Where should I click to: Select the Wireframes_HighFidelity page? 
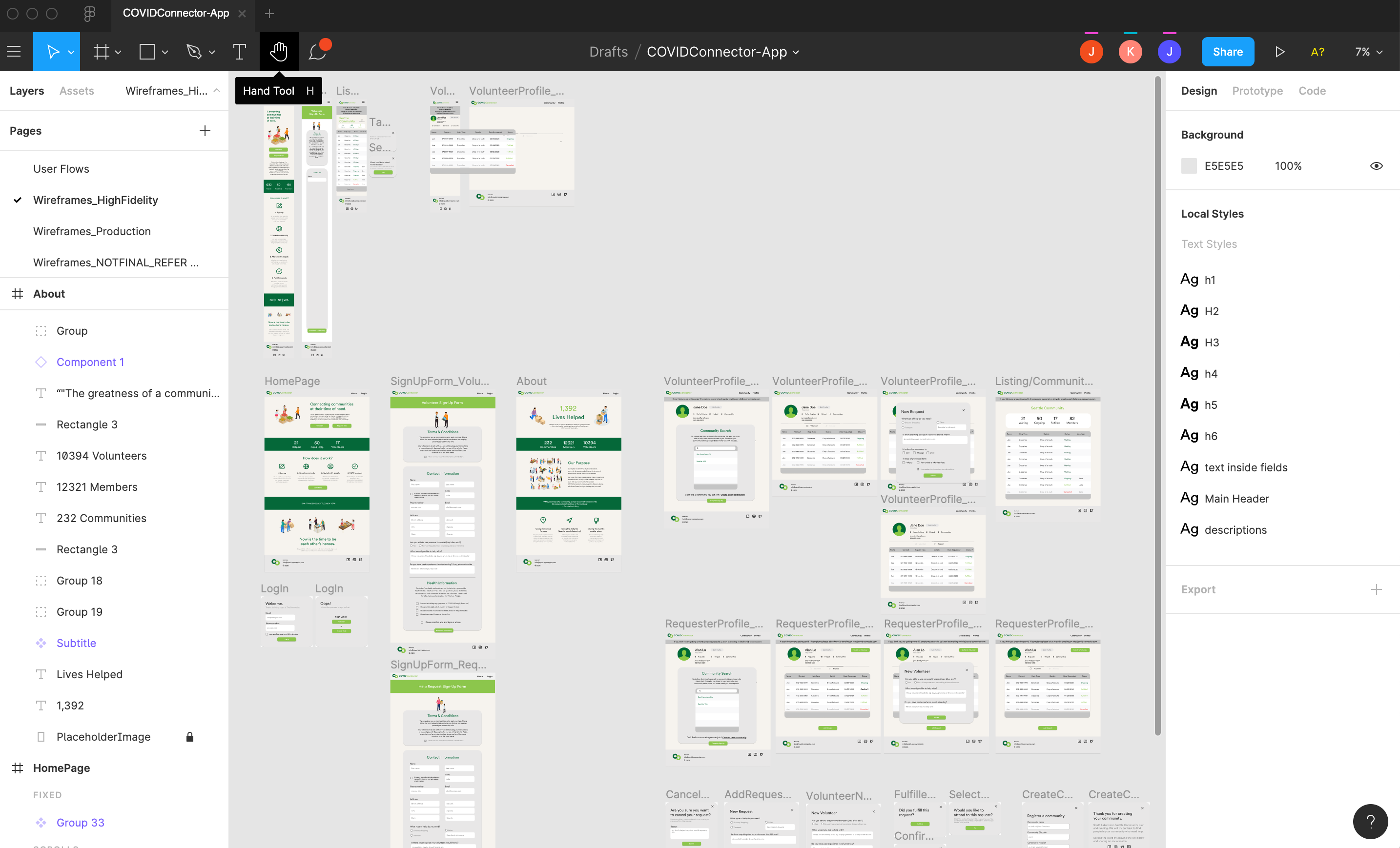pos(96,200)
